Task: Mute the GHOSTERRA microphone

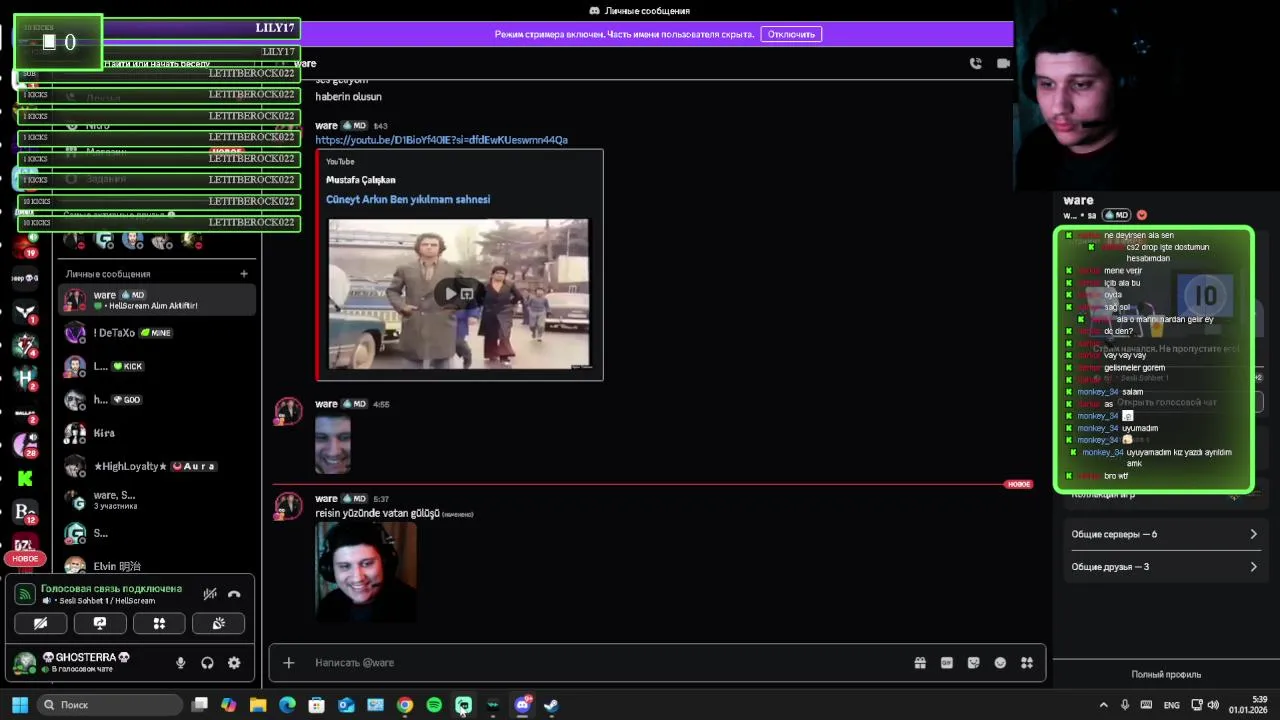Action: click(181, 662)
